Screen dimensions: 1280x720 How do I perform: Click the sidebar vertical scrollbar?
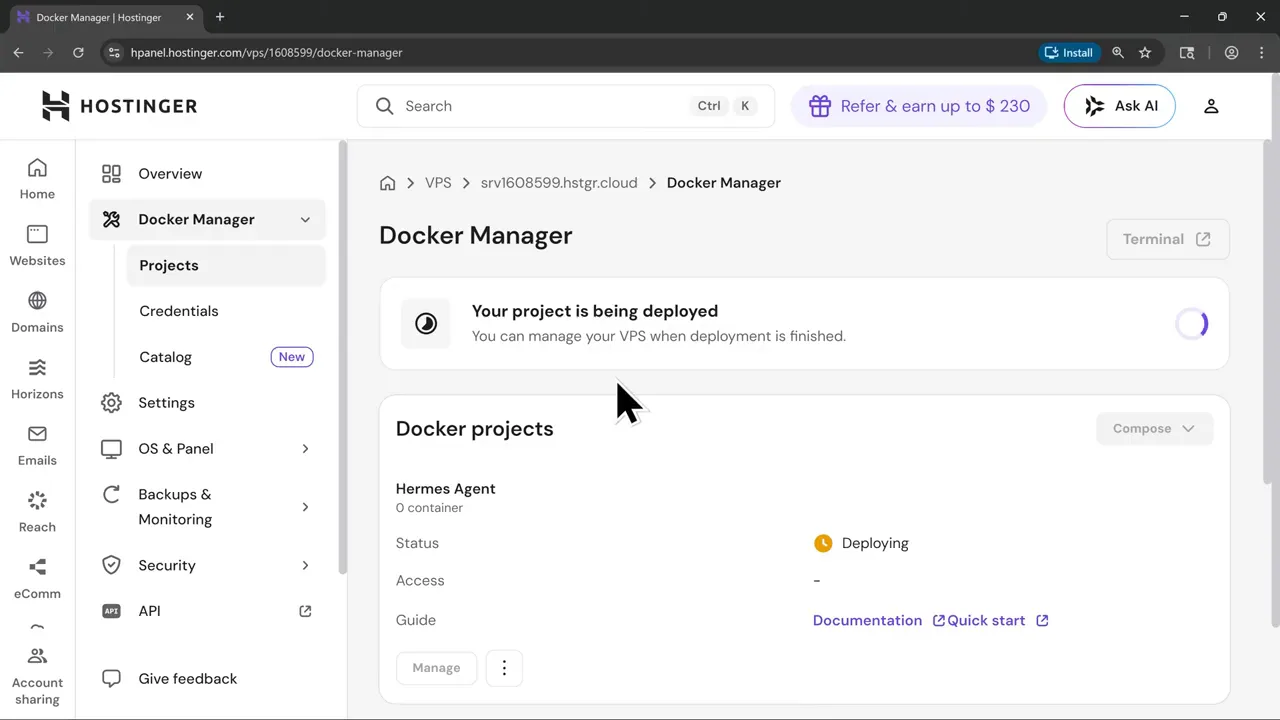point(342,357)
